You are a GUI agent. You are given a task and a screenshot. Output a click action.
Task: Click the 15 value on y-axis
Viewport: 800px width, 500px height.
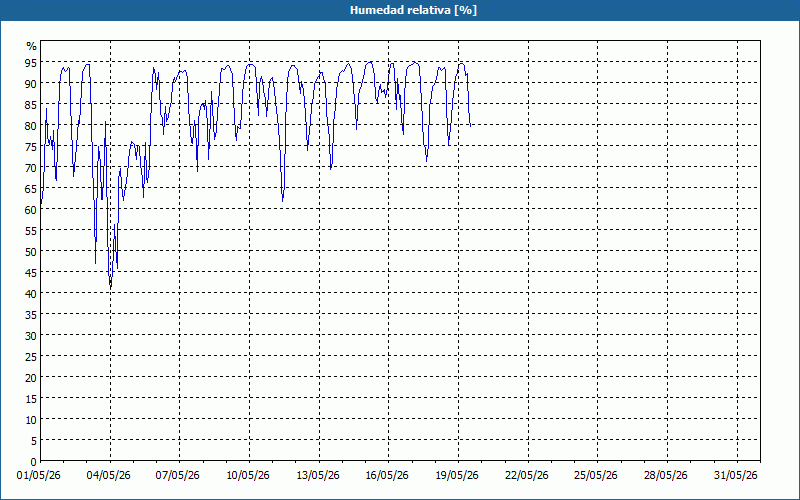point(31,398)
